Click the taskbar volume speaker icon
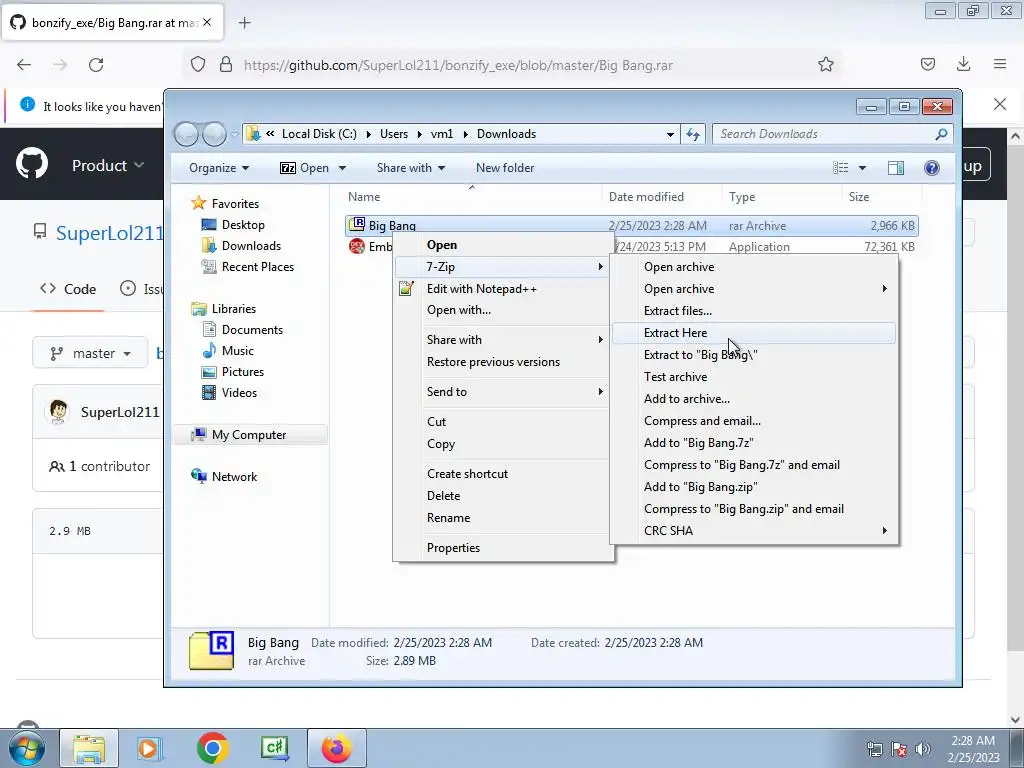This screenshot has height=768, width=1024. [x=923, y=749]
